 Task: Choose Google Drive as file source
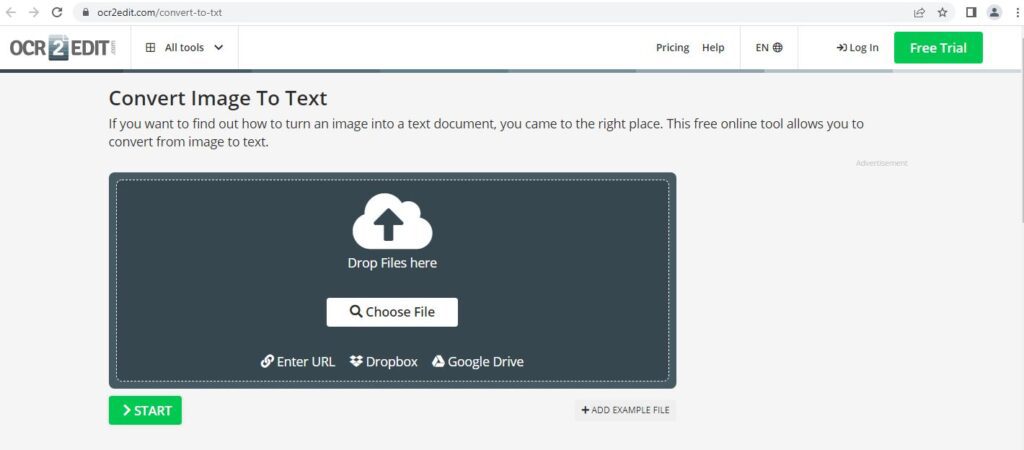[x=478, y=362]
